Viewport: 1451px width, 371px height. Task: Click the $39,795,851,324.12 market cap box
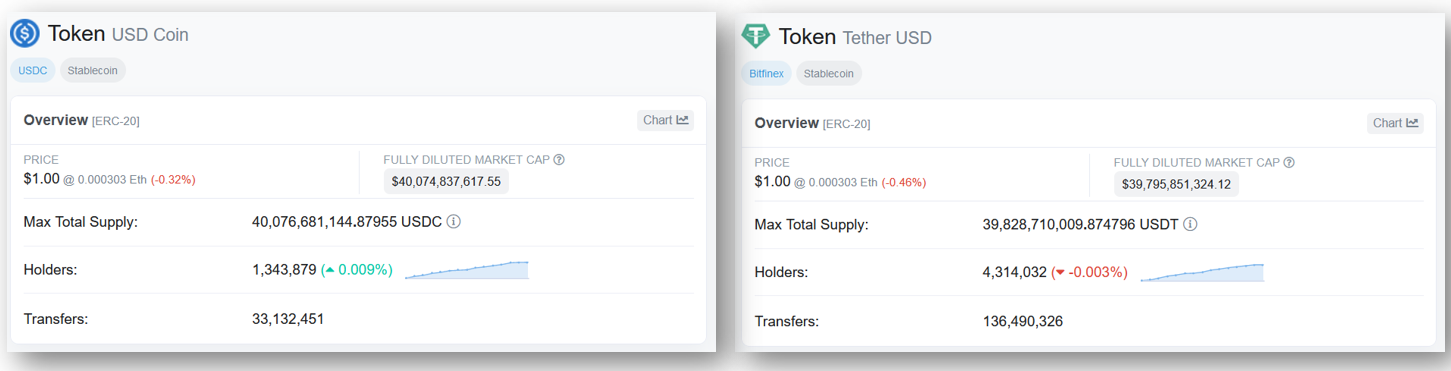(1176, 184)
